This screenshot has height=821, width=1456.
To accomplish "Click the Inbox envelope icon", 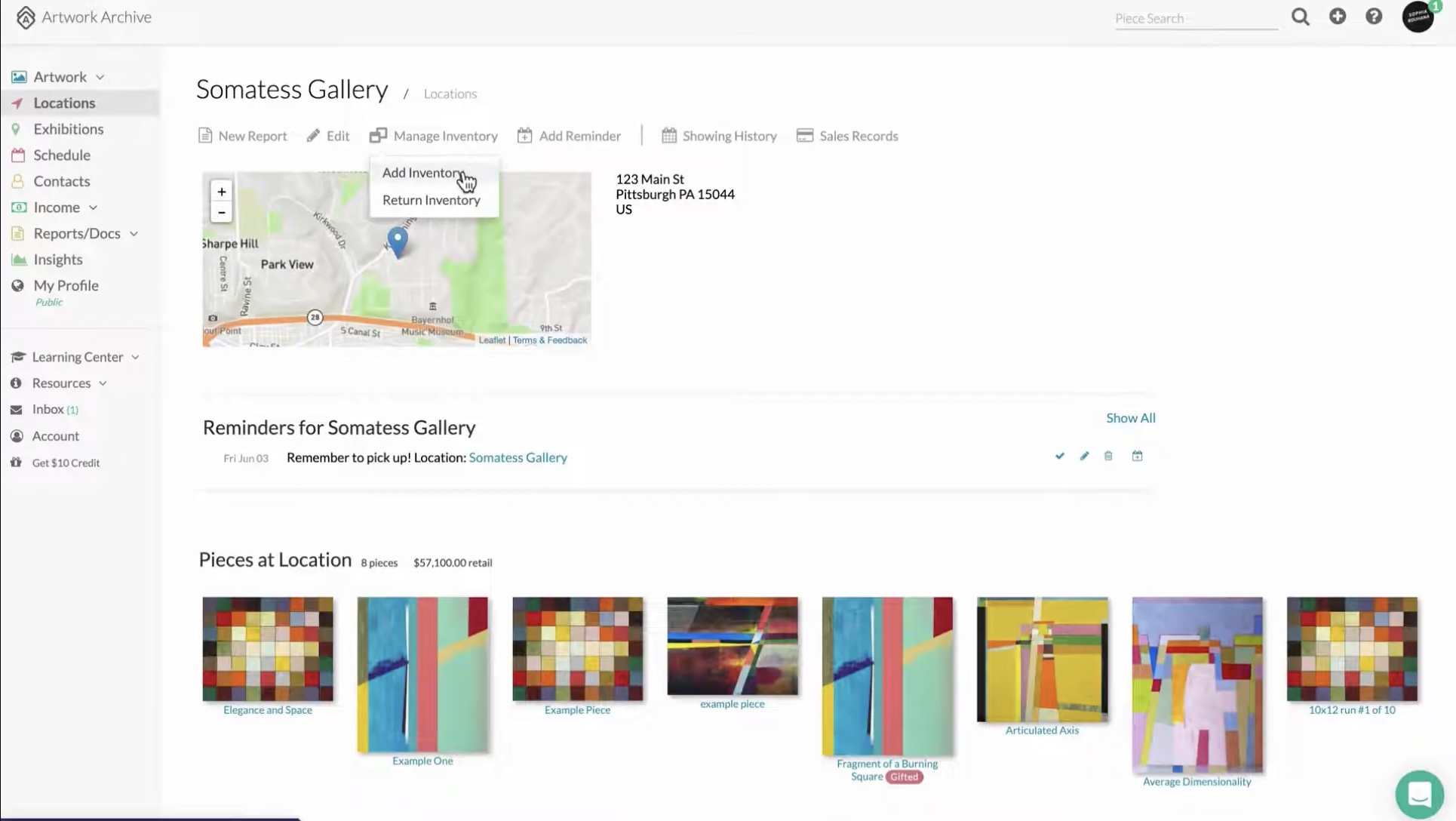I will 16,410.
